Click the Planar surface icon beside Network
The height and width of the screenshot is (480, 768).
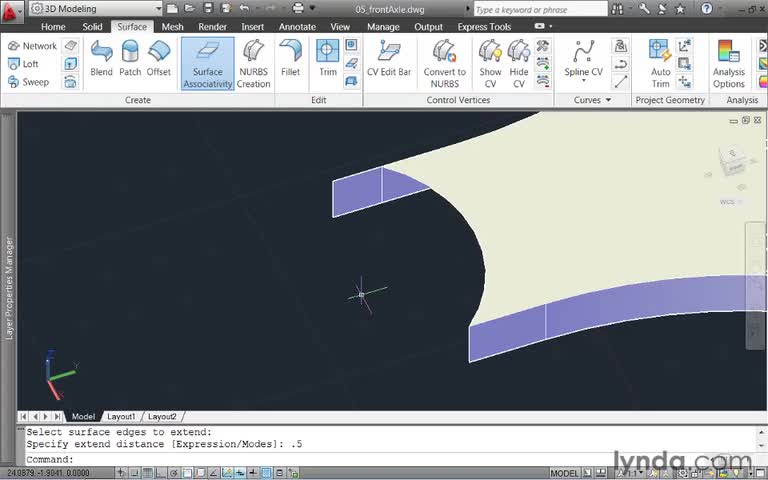[x=71, y=46]
